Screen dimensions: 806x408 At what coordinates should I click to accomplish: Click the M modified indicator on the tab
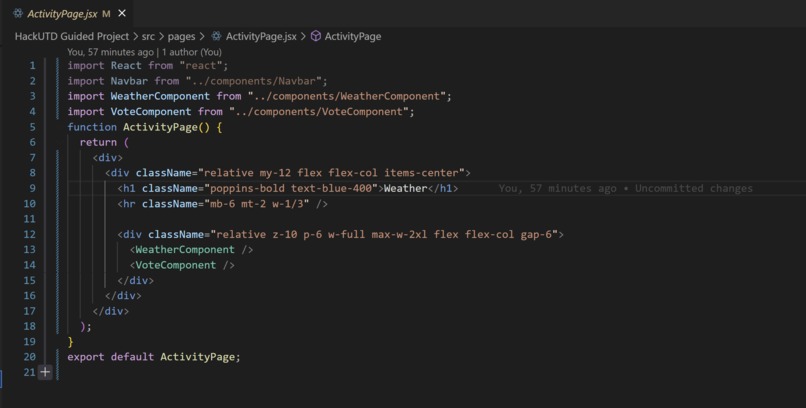(x=106, y=14)
